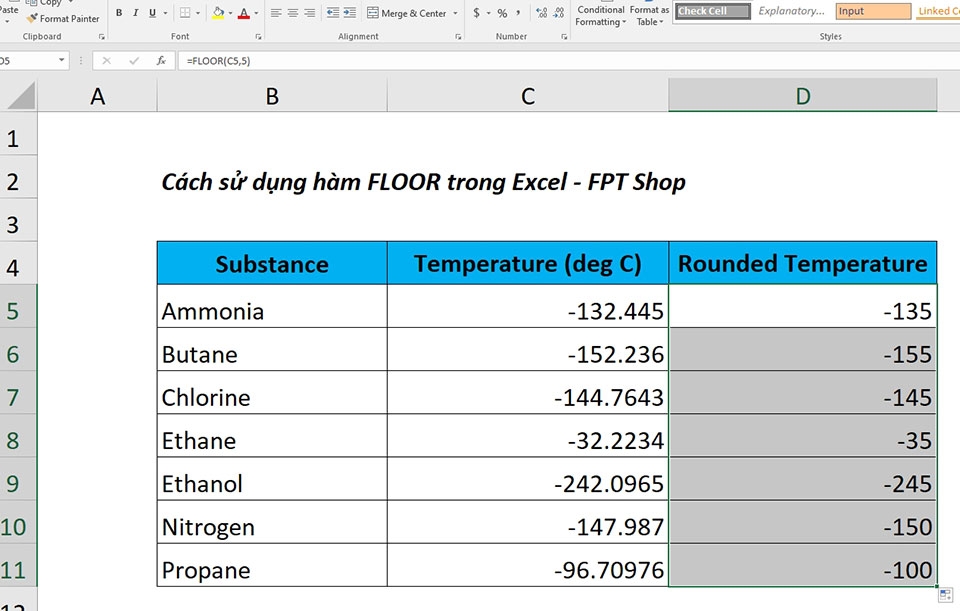Open the Format as Table menu

tap(648, 14)
